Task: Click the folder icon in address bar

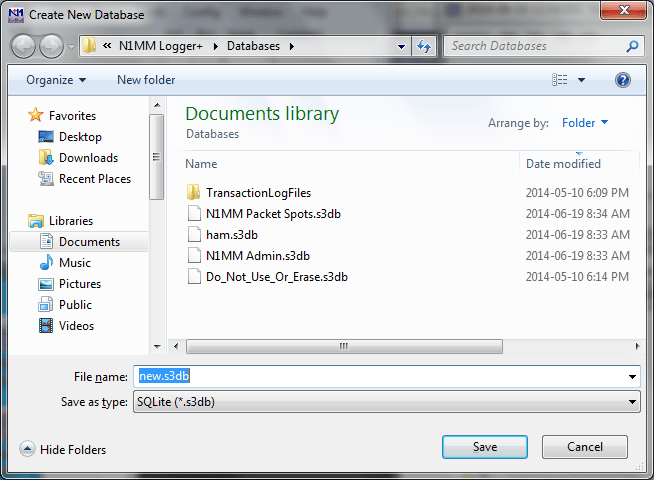Action: (89, 46)
